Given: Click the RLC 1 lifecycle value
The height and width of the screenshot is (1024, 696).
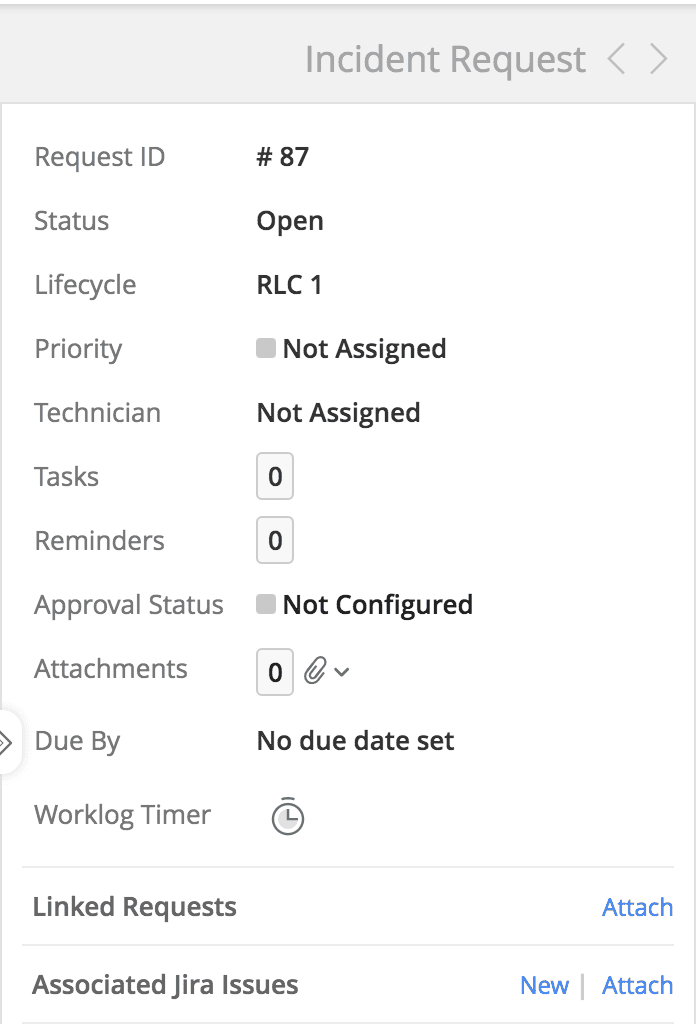Looking at the screenshot, I should point(289,285).
